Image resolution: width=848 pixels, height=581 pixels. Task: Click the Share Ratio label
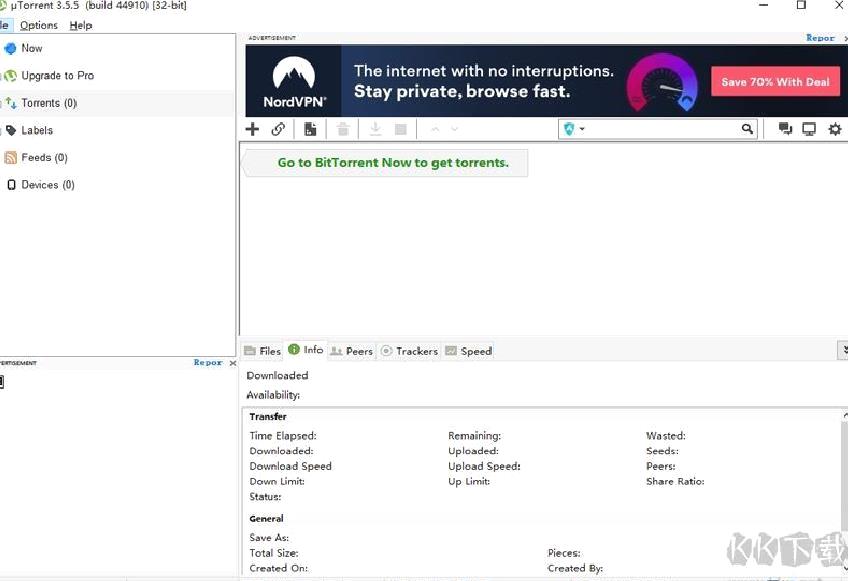tap(675, 481)
